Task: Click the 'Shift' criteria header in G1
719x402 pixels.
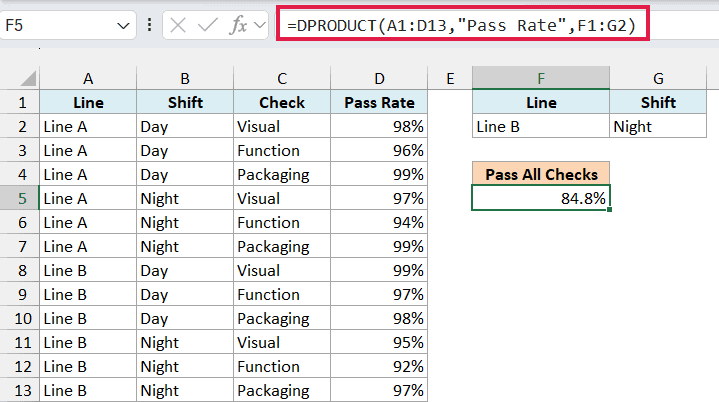Action: (x=658, y=102)
